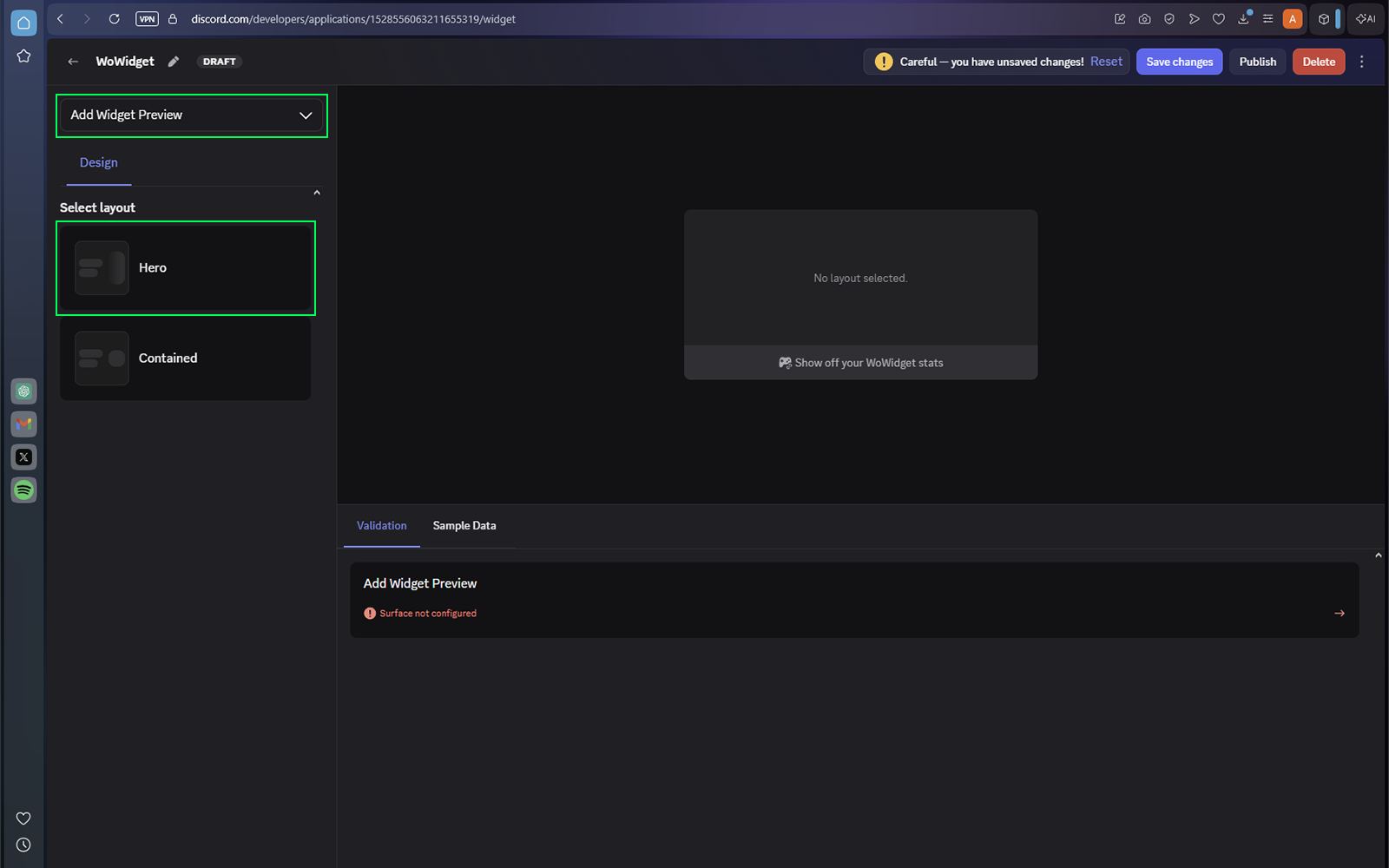The width and height of the screenshot is (1389, 868).
Task: Click the red Surface not configured error icon
Action: pos(370,614)
